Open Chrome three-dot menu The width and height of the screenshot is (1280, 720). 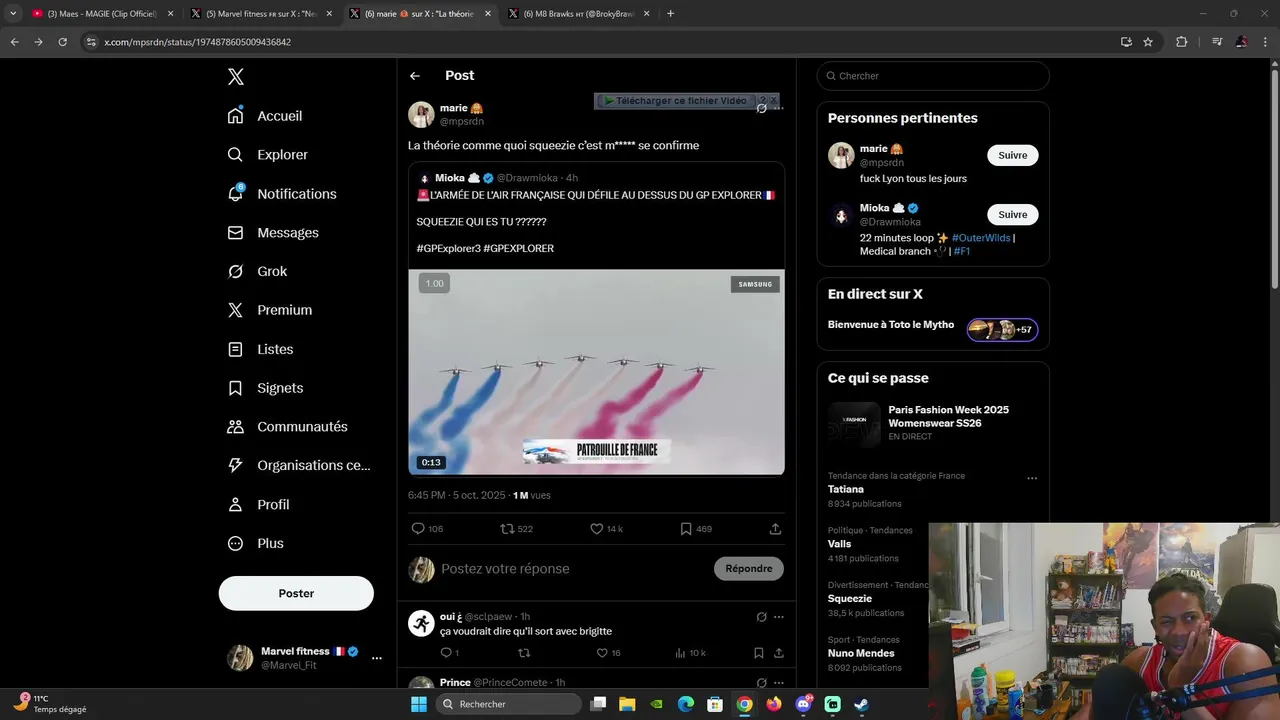click(1265, 42)
